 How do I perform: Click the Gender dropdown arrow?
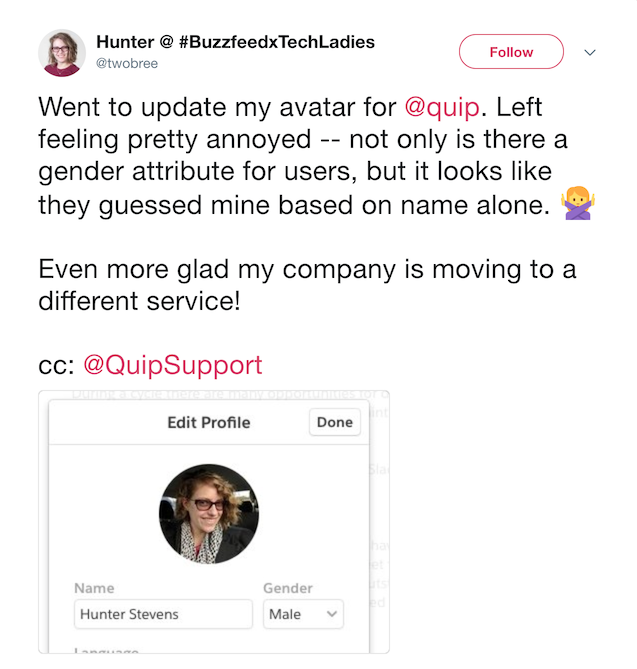(x=332, y=614)
